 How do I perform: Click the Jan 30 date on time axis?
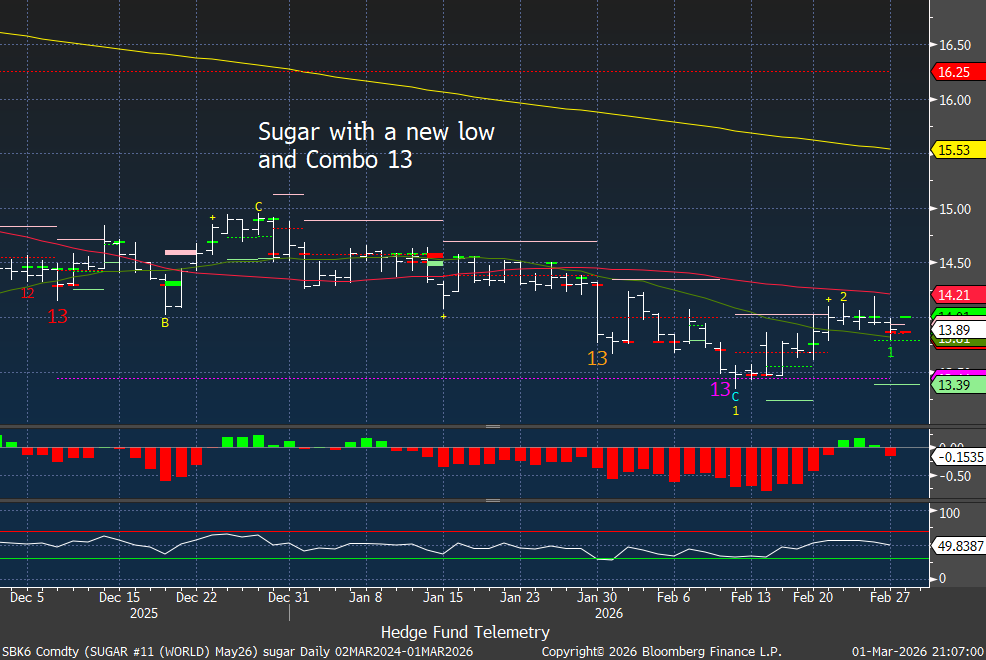pos(597,597)
